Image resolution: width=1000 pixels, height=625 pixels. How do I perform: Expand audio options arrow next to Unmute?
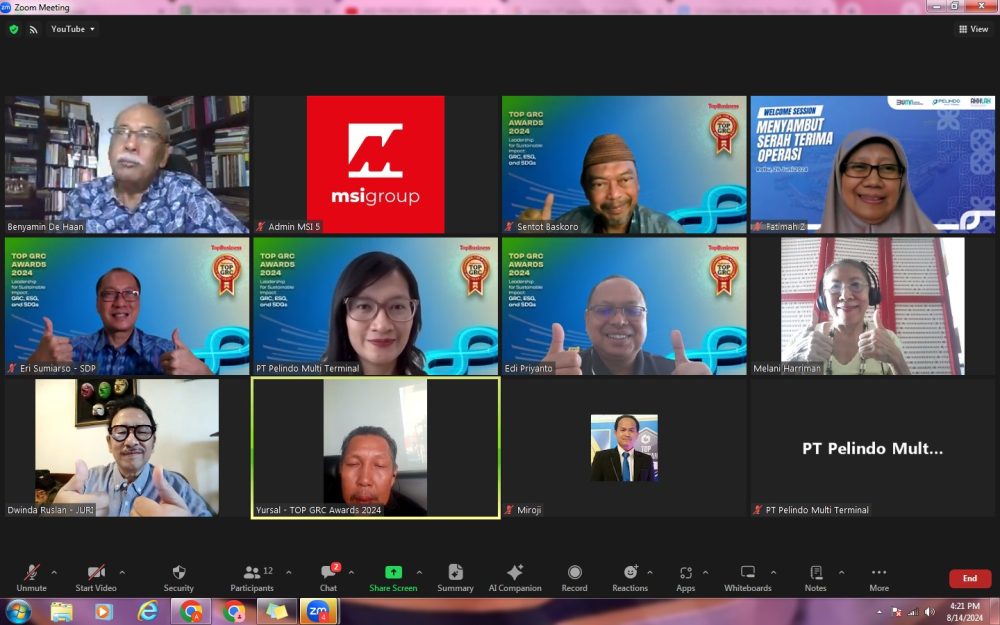tap(54, 573)
